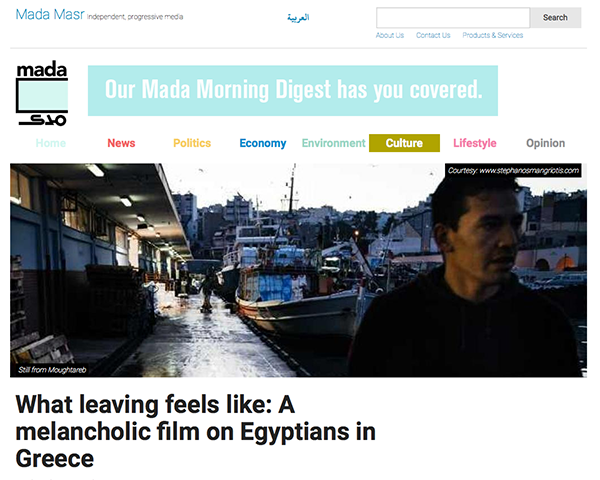Select the highlighted Culture tab
This screenshot has height=480, width=600.
coord(404,143)
